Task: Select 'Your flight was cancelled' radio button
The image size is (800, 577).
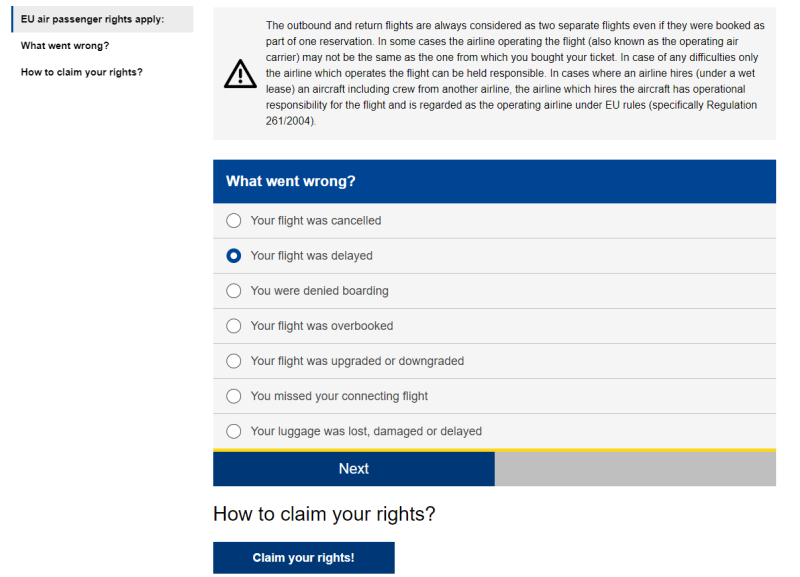Action: 234,220
